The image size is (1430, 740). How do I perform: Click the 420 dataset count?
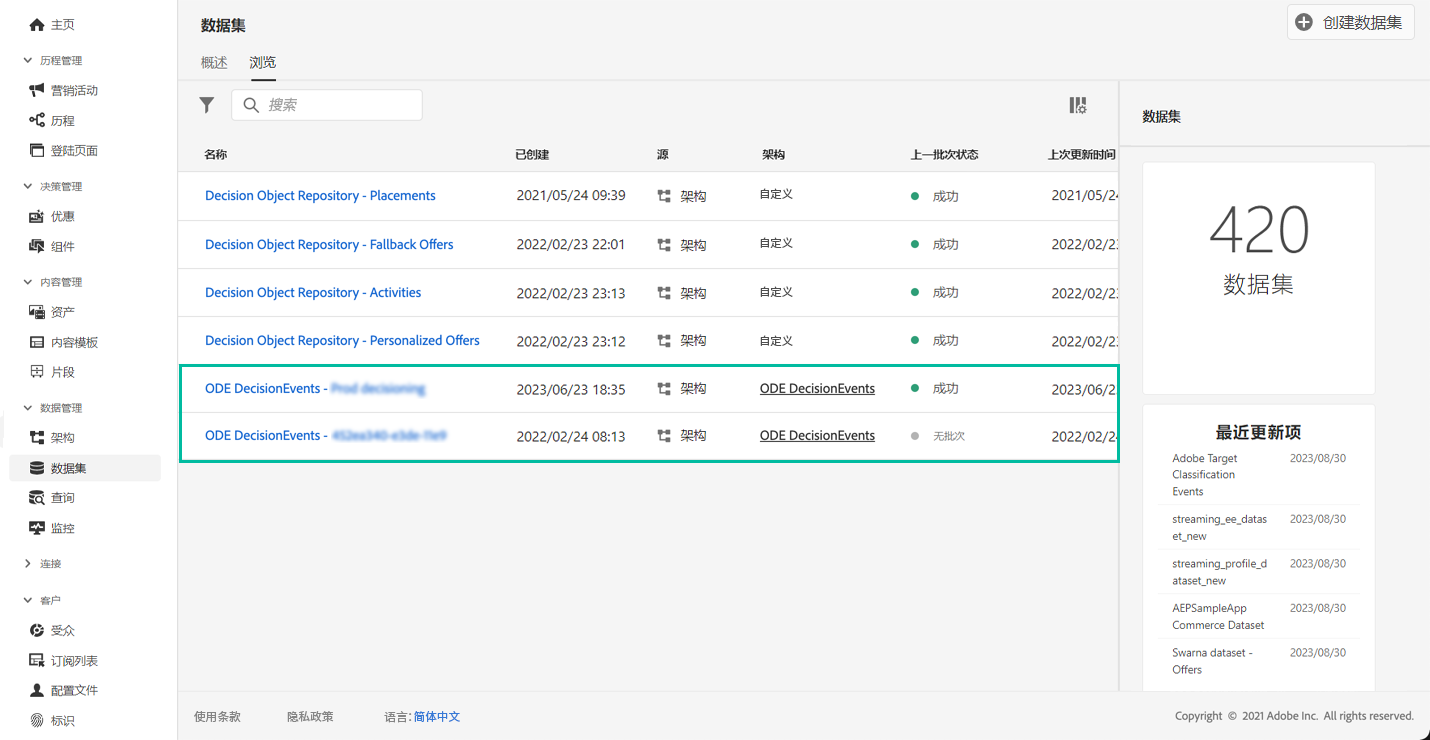(1259, 231)
